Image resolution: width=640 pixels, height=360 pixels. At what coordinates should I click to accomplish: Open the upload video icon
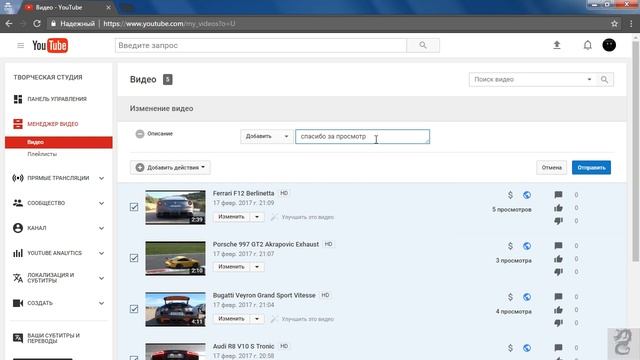[557, 45]
